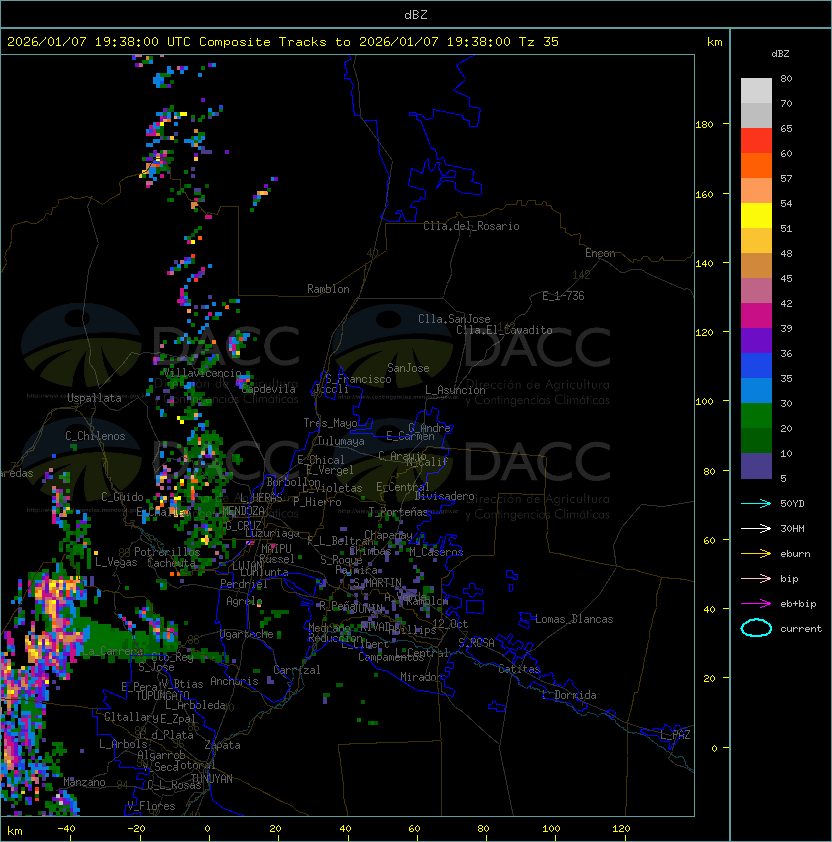Click the Tulumaya map label

point(341,441)
